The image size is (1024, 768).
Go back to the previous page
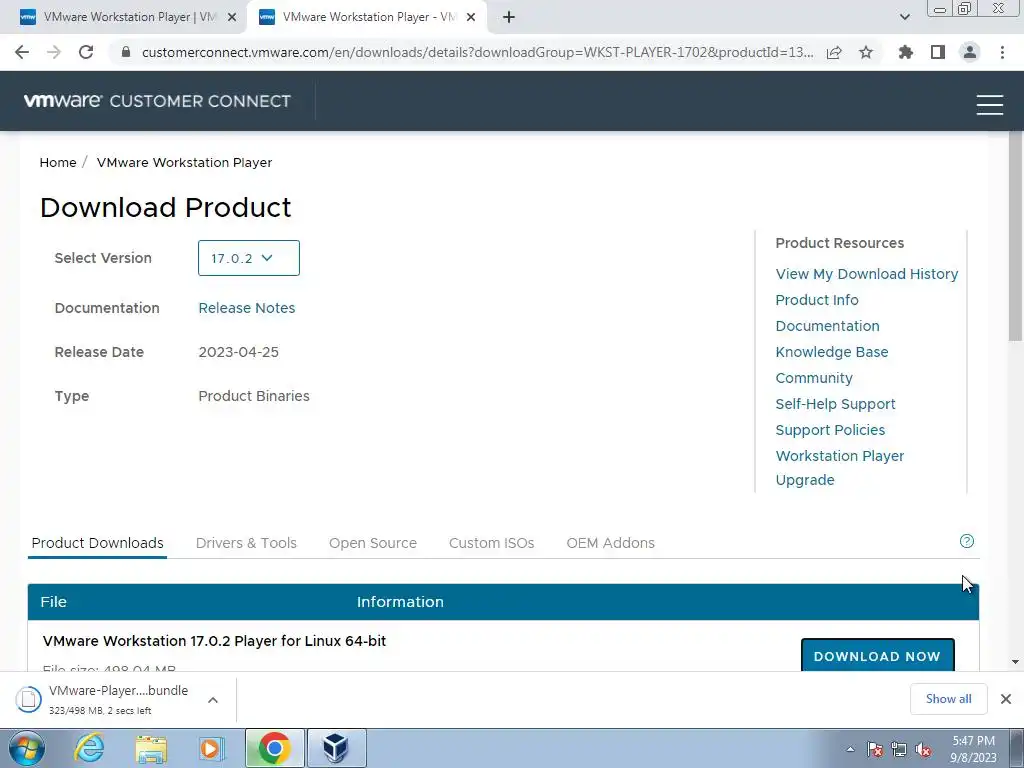tap(22, 52)
